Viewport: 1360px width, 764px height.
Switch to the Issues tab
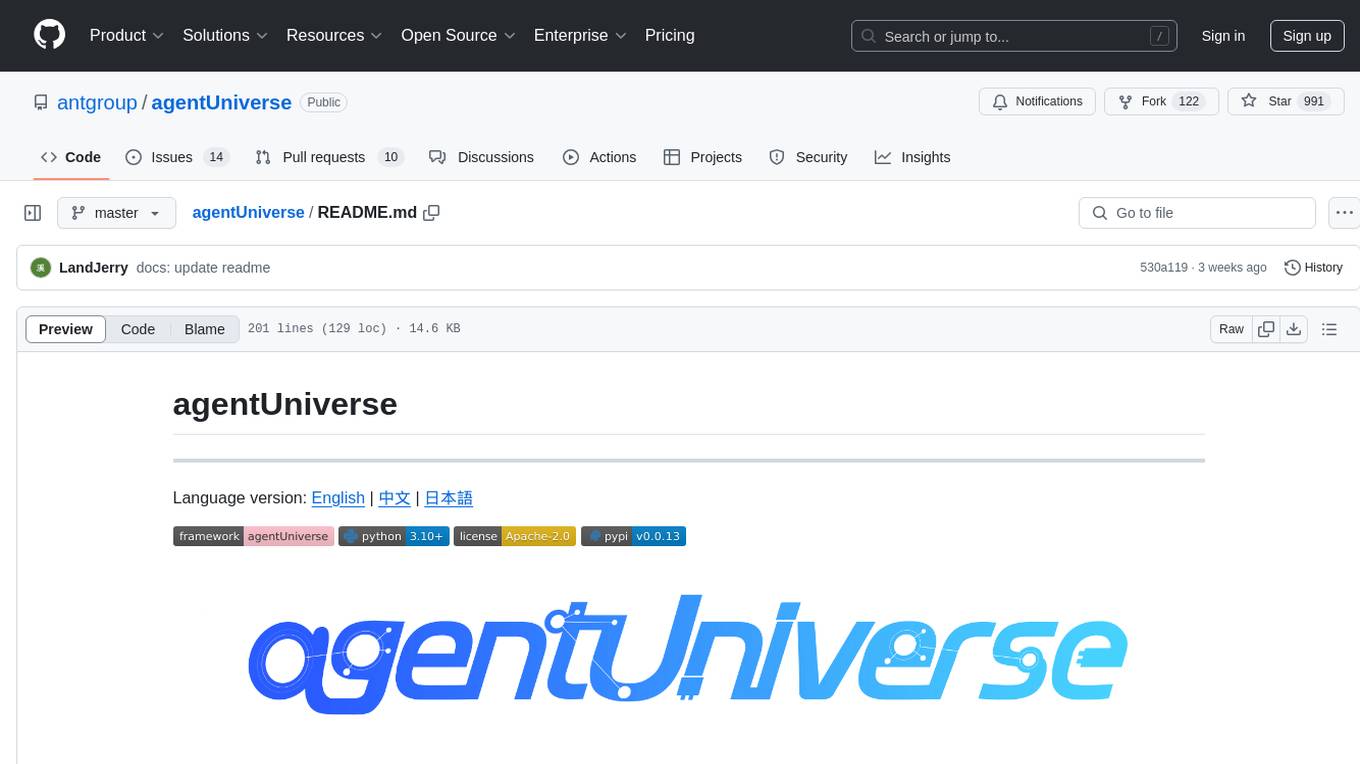pyautogui.click(x=177, y=157)
